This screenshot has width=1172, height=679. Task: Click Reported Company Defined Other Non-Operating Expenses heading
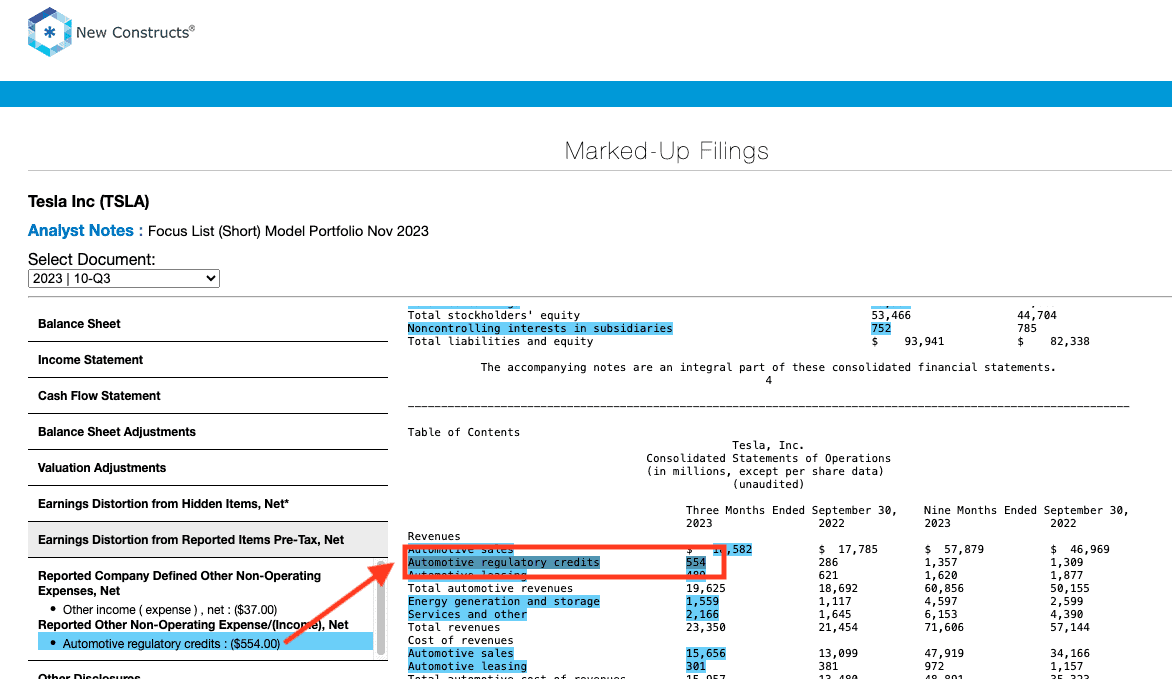coord(179,583)
